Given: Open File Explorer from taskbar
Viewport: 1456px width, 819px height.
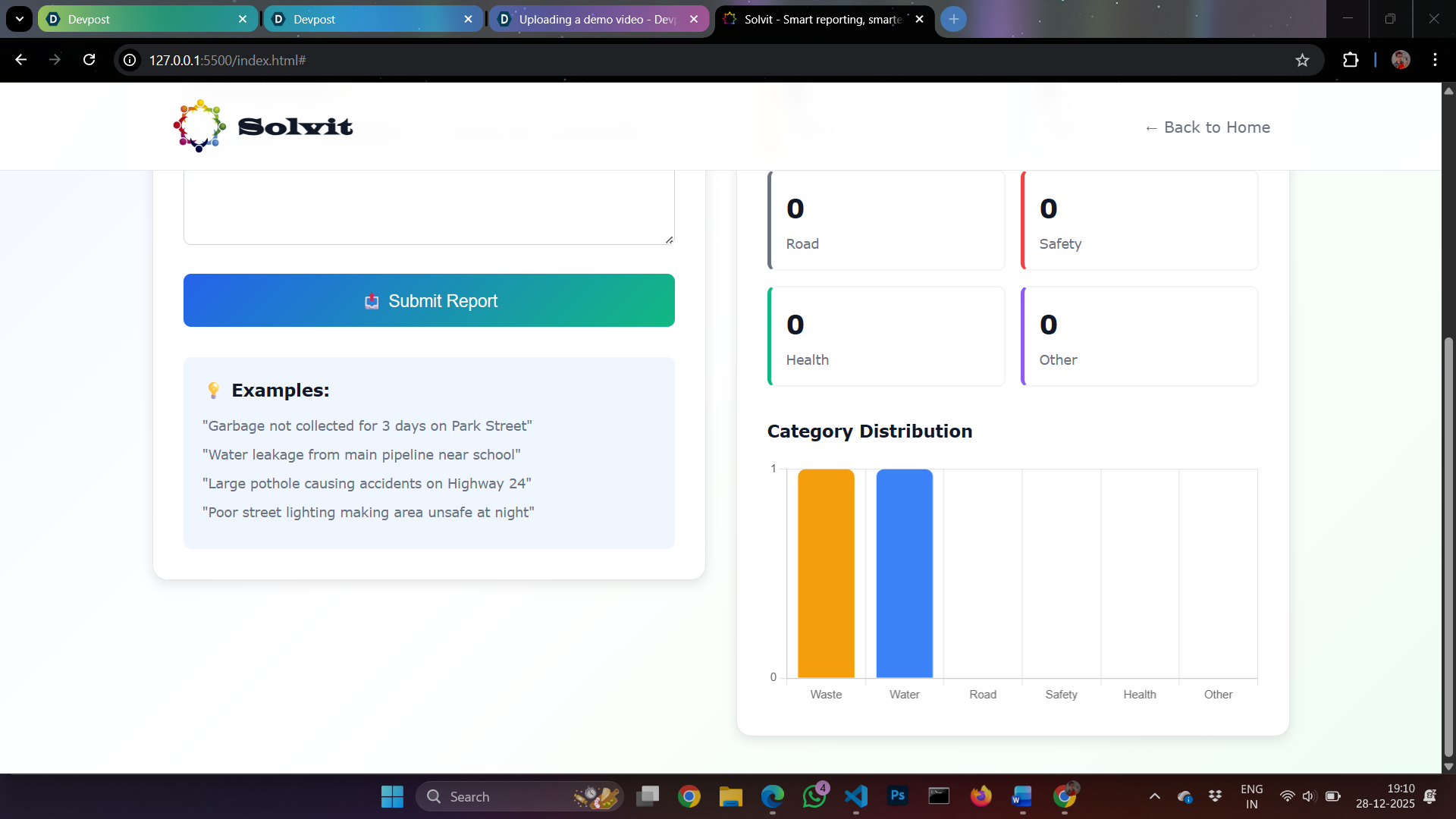Looking at the screenshot, I should click(x=730, y=796).
